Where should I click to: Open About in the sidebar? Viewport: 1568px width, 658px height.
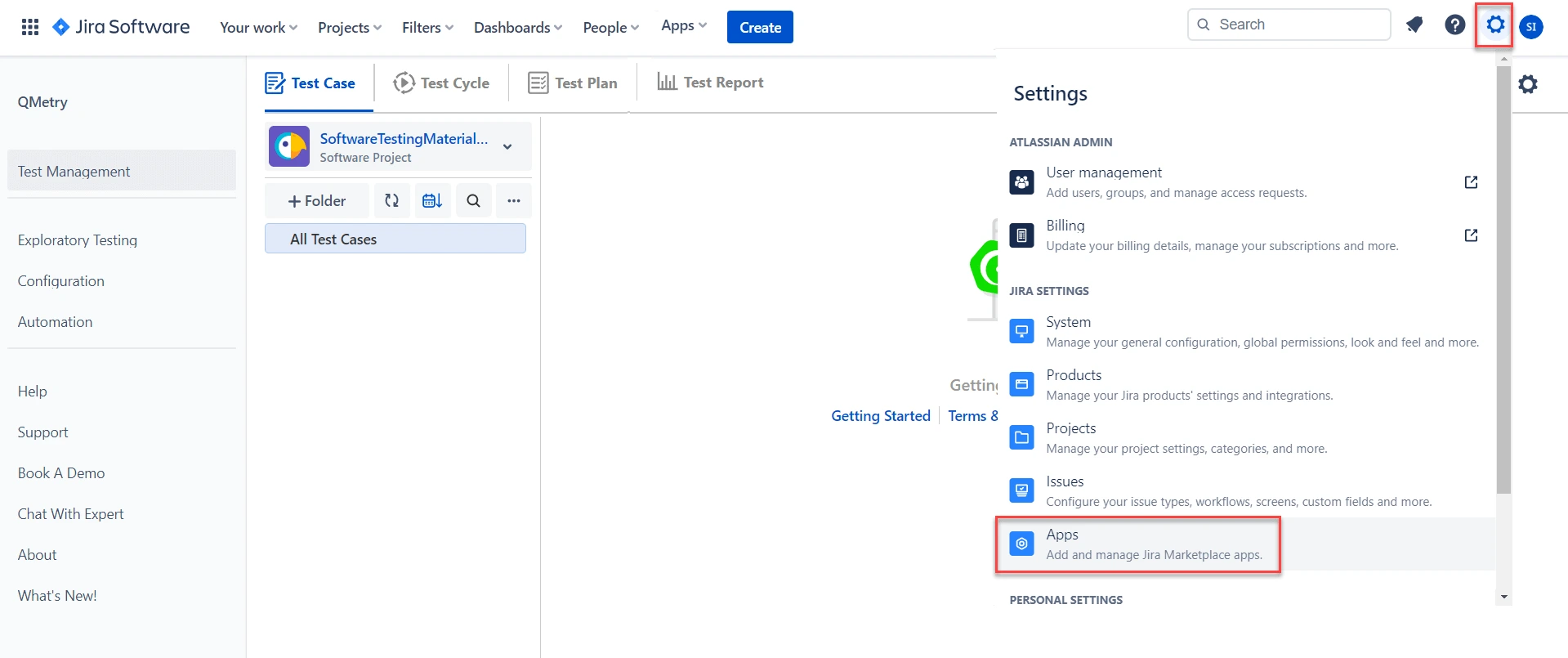[x=38, y=554]
